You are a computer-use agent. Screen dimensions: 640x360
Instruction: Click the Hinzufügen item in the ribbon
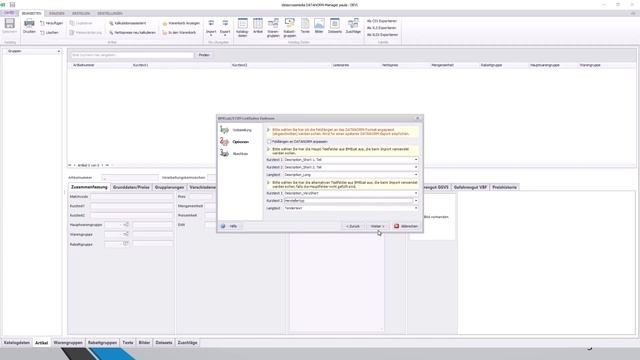click(x=51, y=23)
